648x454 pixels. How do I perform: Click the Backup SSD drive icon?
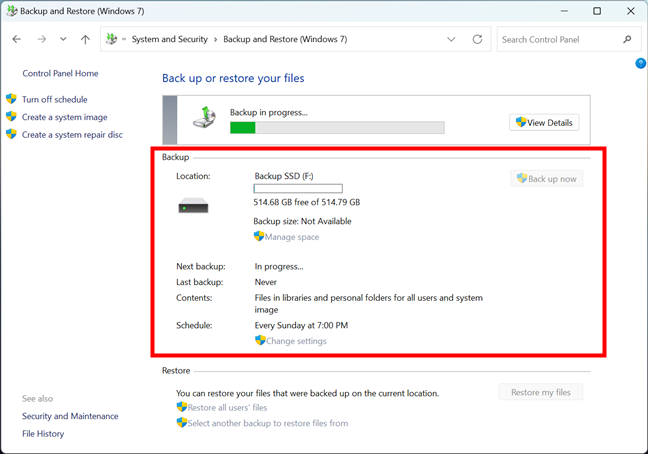click(193, 205)
